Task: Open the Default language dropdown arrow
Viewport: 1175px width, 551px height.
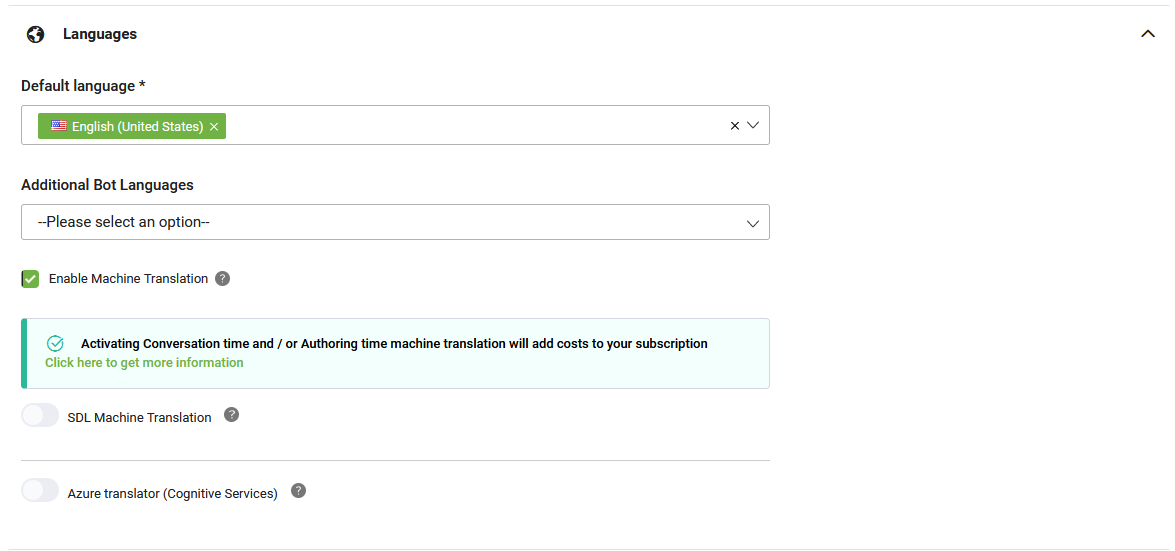Action: coord(753,125)
